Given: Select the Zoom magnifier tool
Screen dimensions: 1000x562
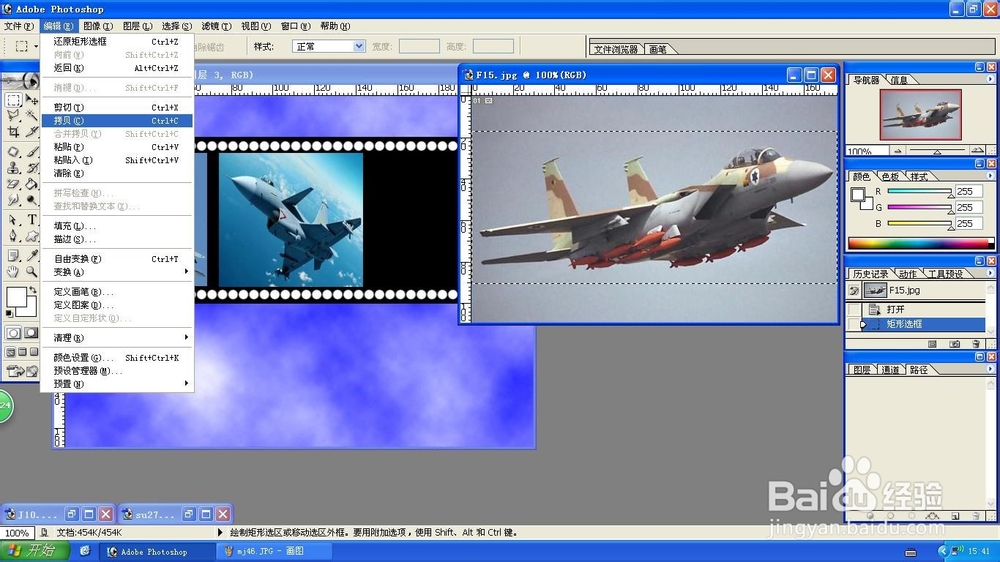Looking at the screenshot, I should tap(32, 272).
